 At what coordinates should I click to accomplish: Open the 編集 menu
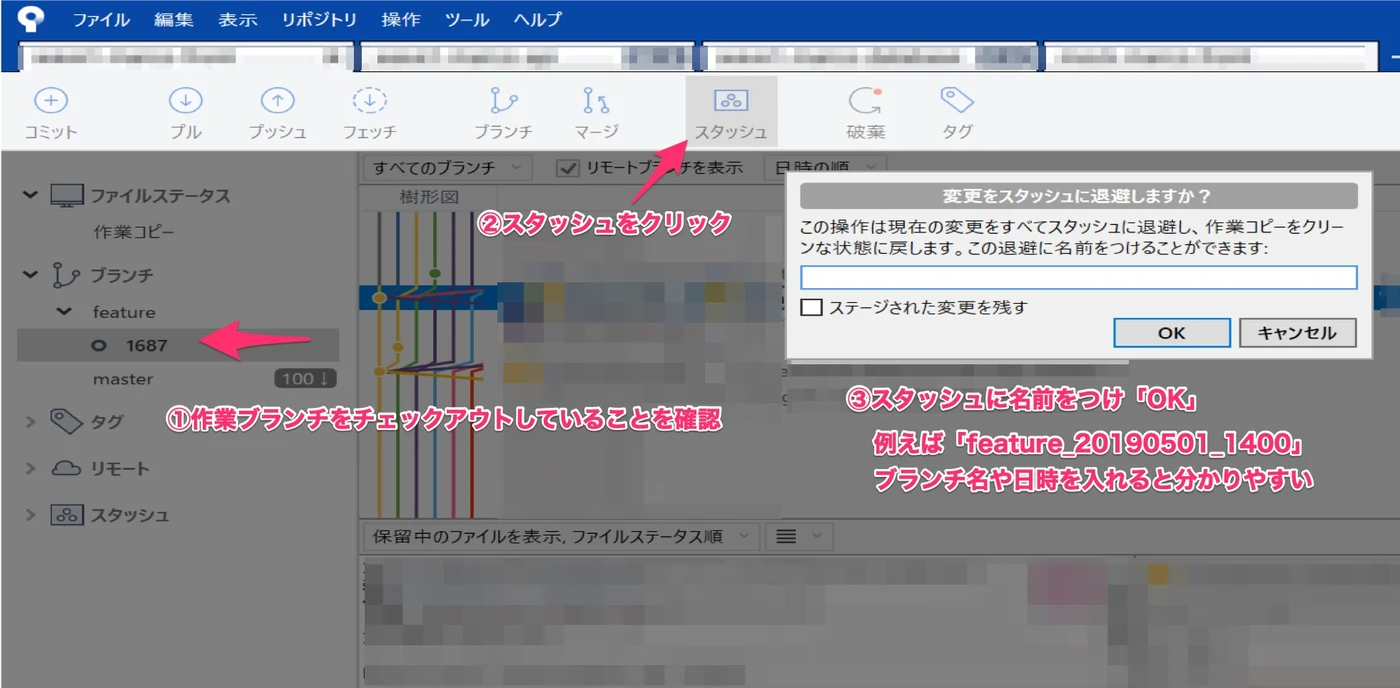174,19
